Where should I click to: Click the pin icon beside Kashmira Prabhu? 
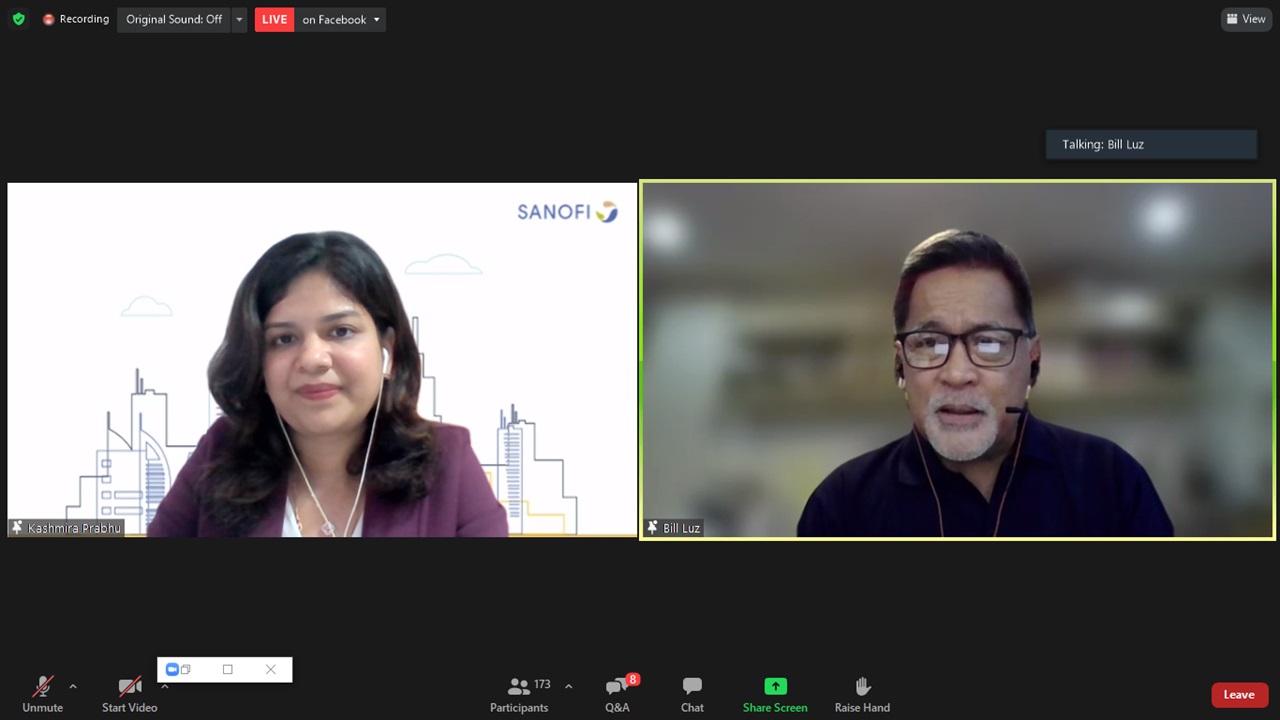[17, 527]
